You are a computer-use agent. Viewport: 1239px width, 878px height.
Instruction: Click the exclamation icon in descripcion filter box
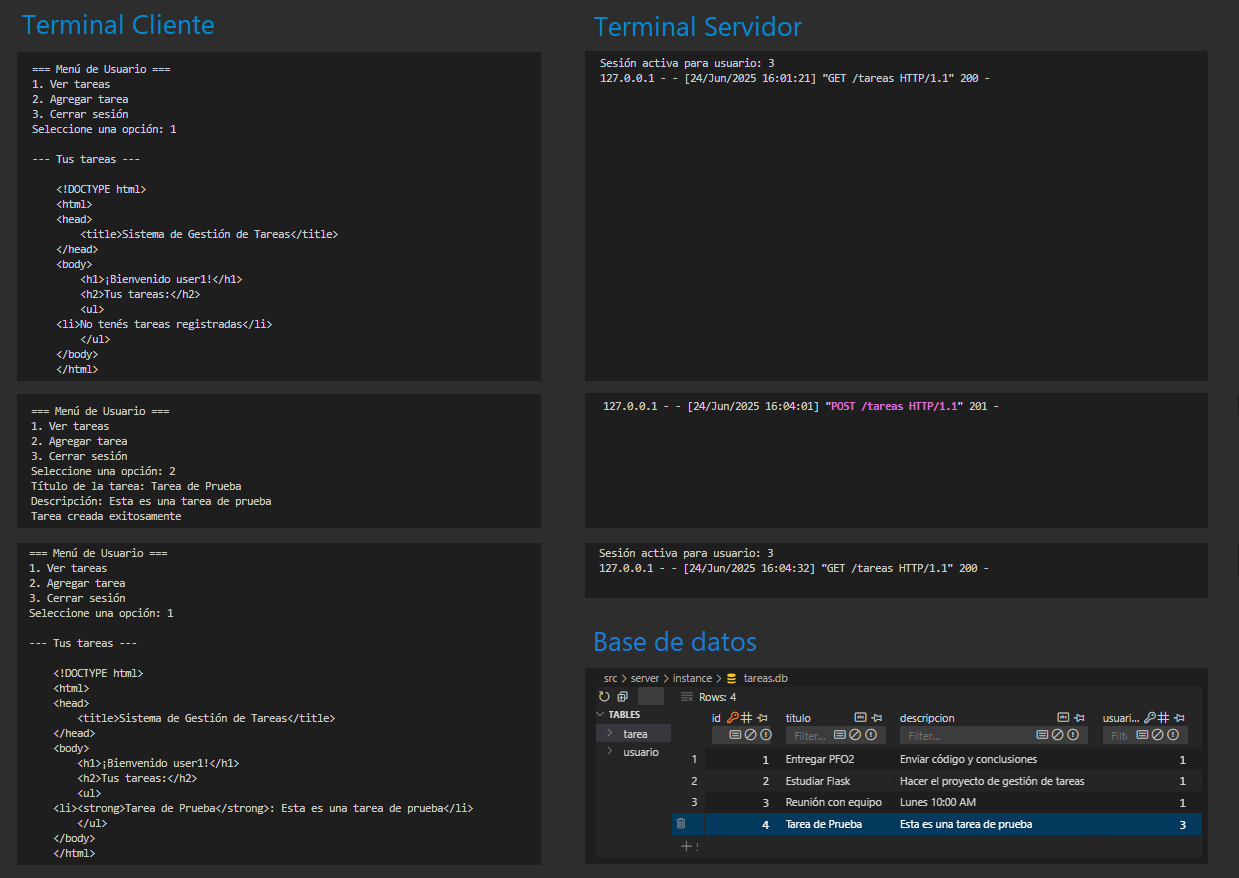tap(1072, 735)
